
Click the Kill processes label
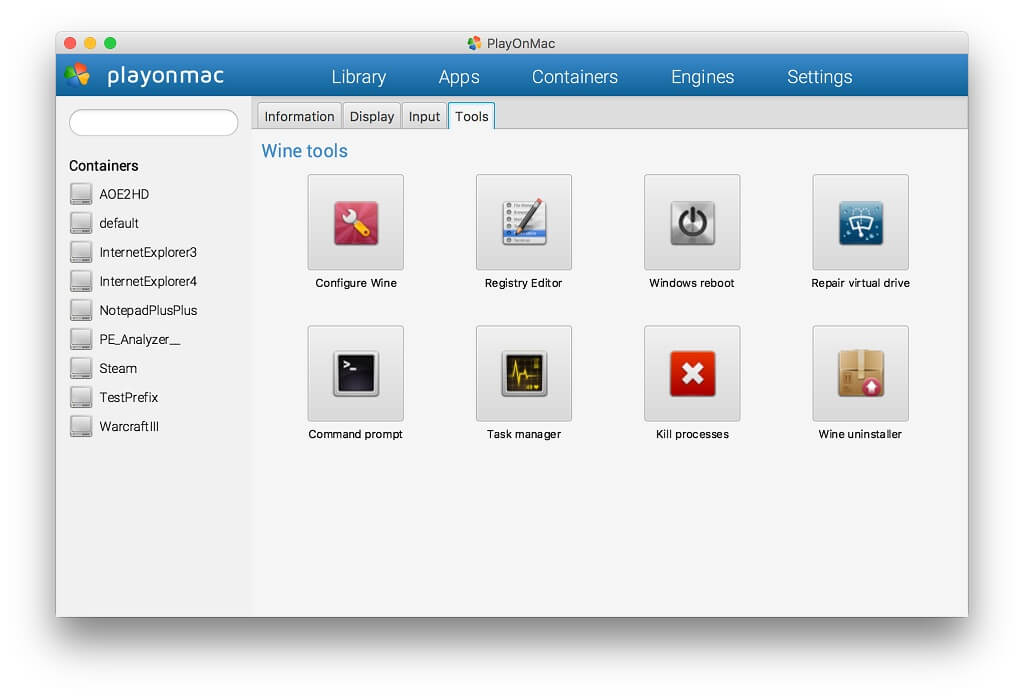(692, 434)
